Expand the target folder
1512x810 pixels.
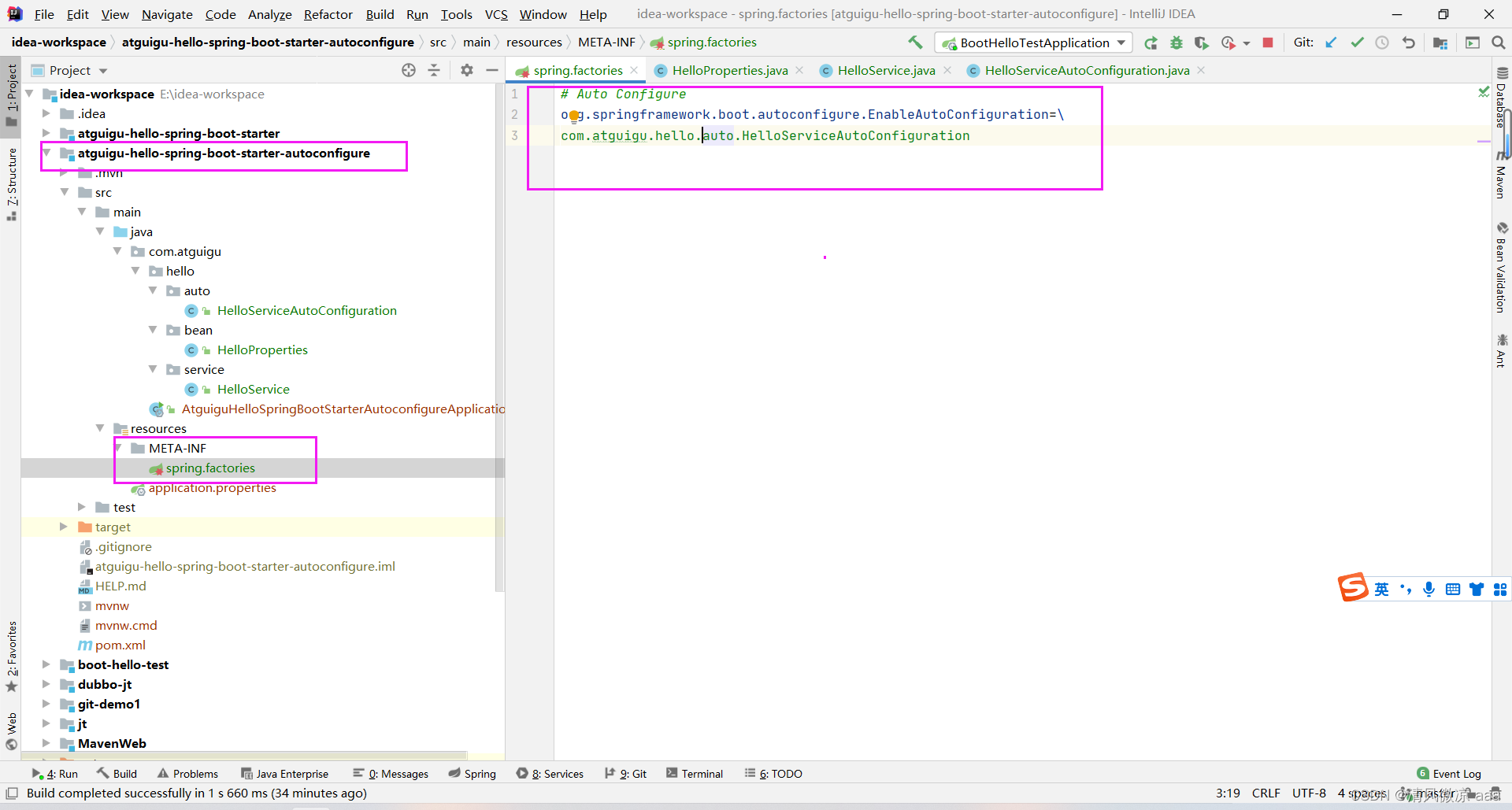coord(64,527)
